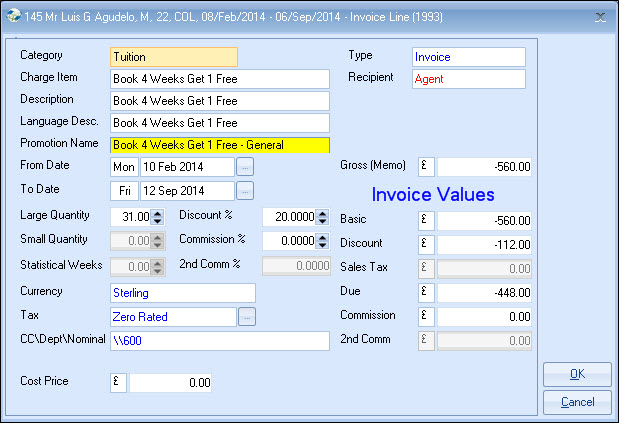
Task: Click the application icon in title bar
Action: click(12, 16)
